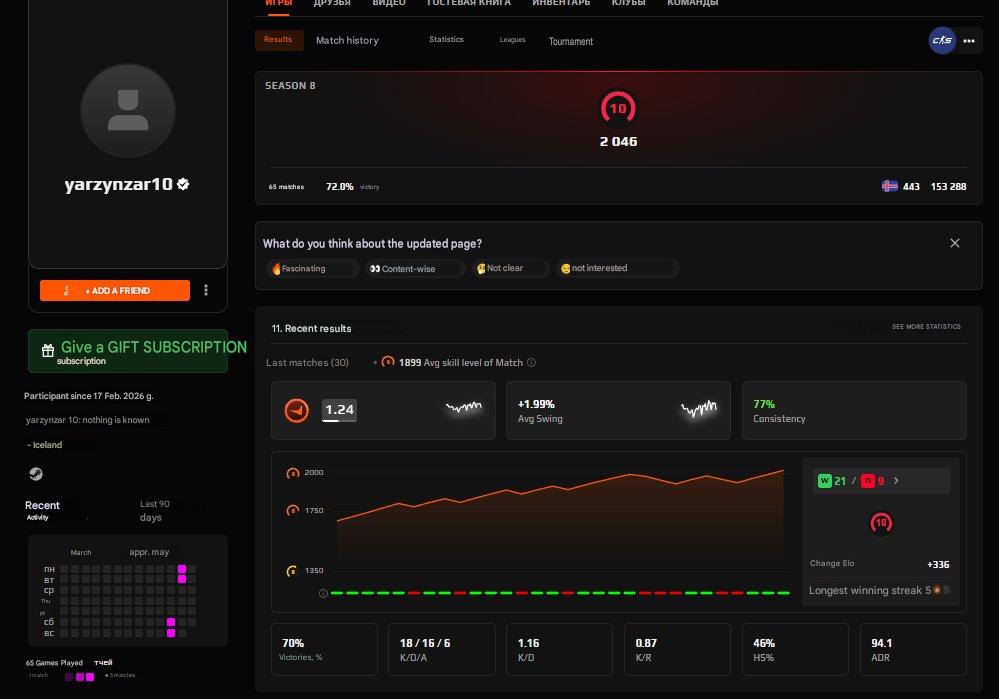This screenshot has height=699, width=999.
Task: Click the green W wins badge
Action: click(824, 480)
